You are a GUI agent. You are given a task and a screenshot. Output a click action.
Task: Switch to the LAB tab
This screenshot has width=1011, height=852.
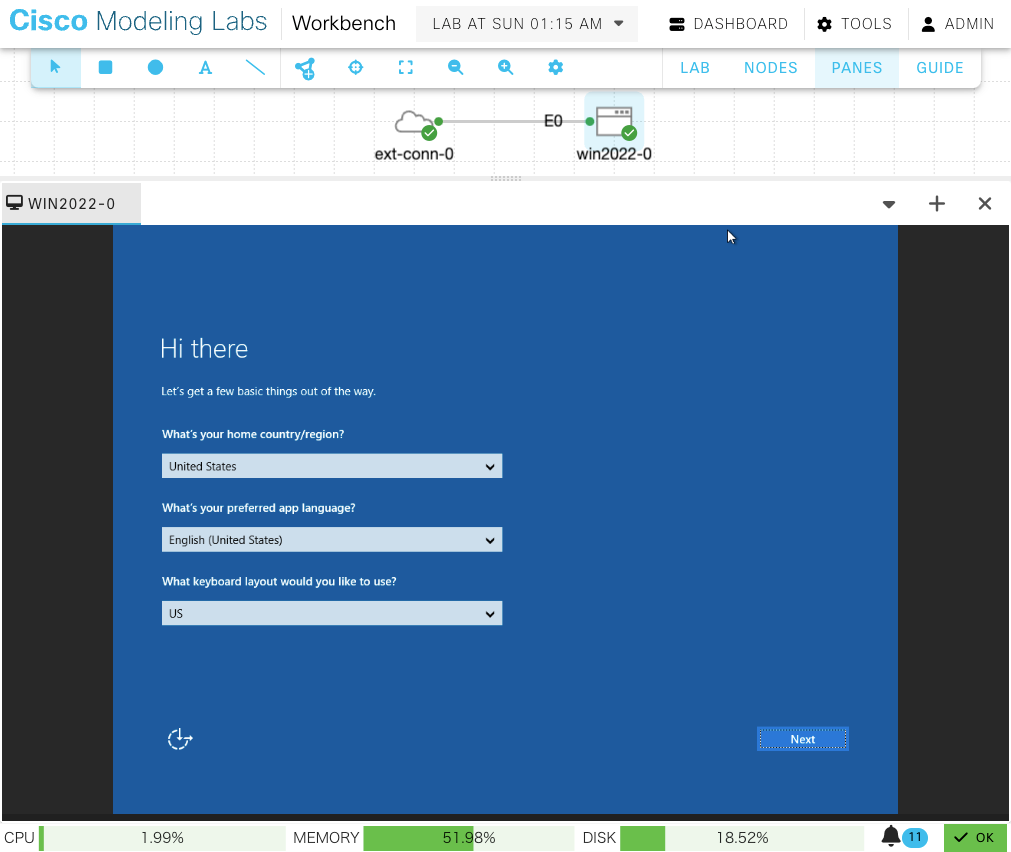click(x=695, y=68)
